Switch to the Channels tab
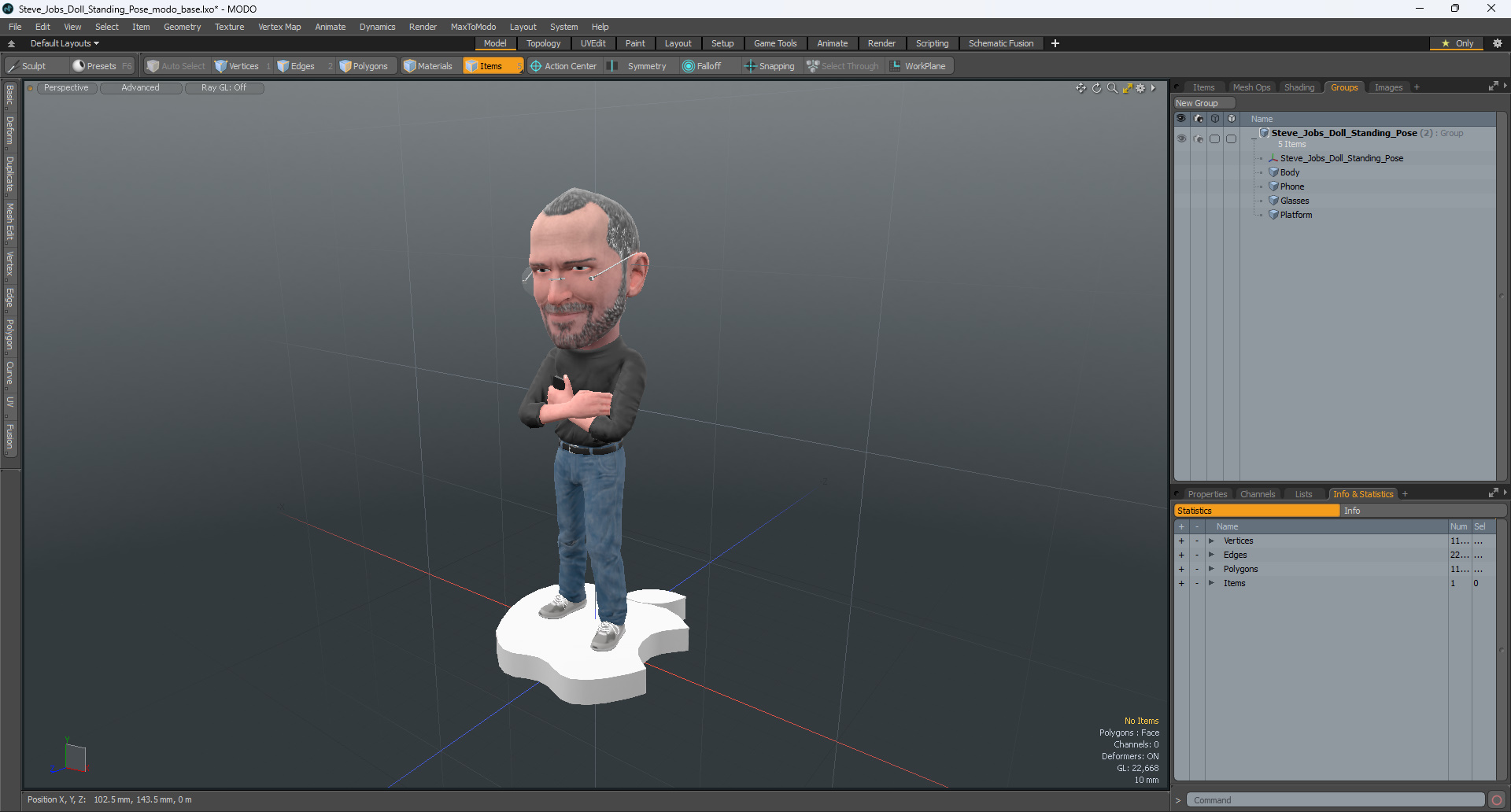 [x=1257, y=494]
